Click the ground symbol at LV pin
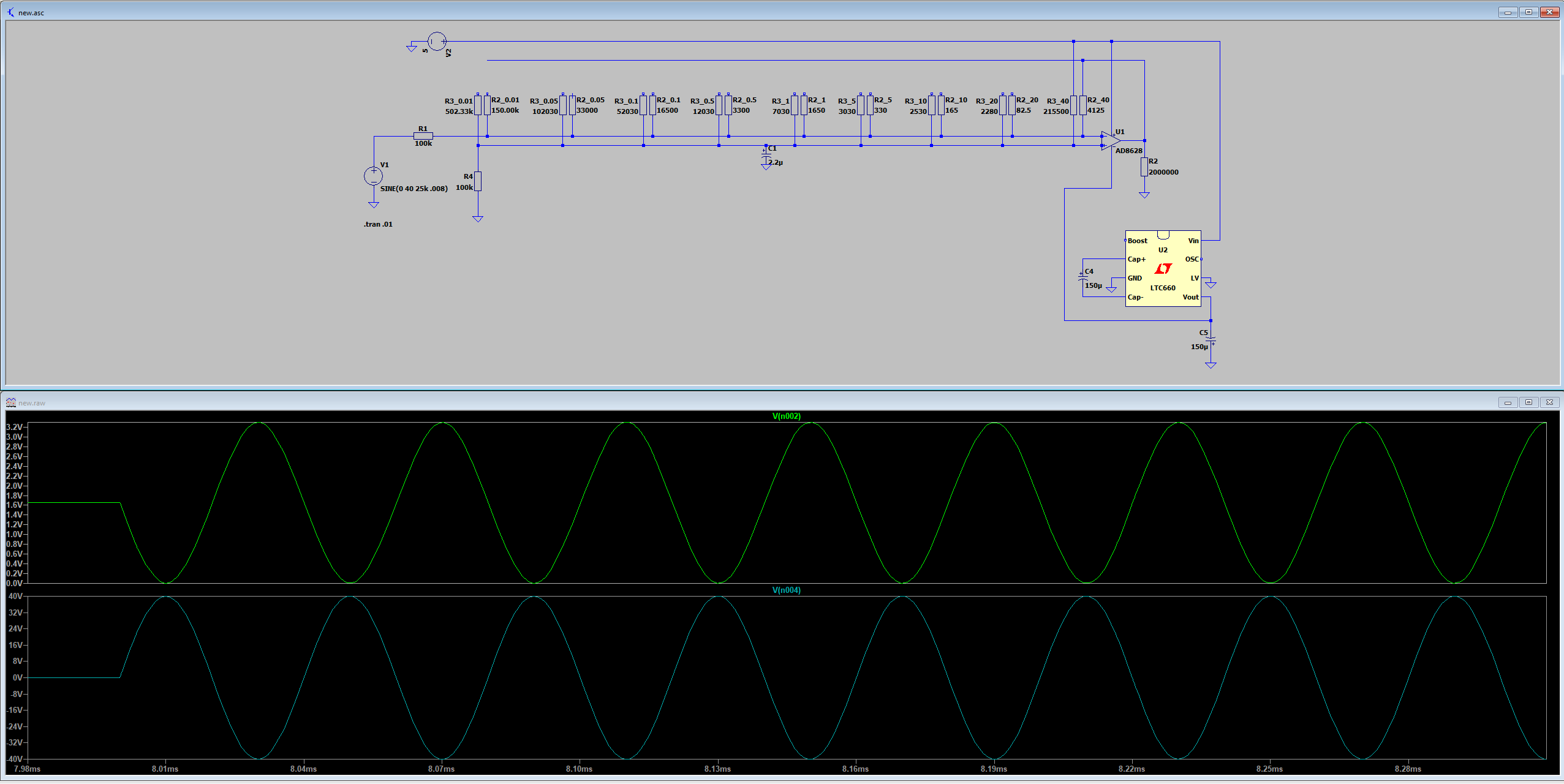The height and width of the screenshot is (784, 1564). click(1211, 285)
